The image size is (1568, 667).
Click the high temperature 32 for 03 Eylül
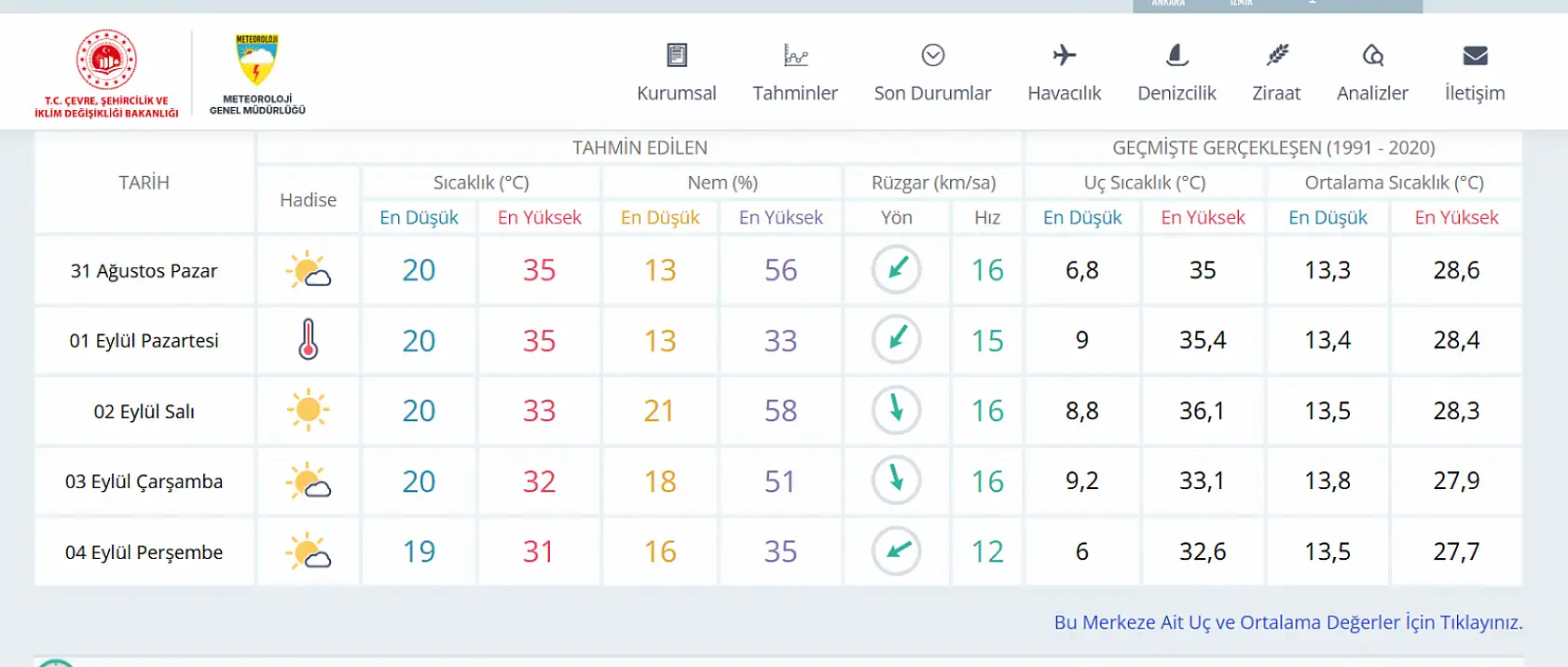(539, 482)
